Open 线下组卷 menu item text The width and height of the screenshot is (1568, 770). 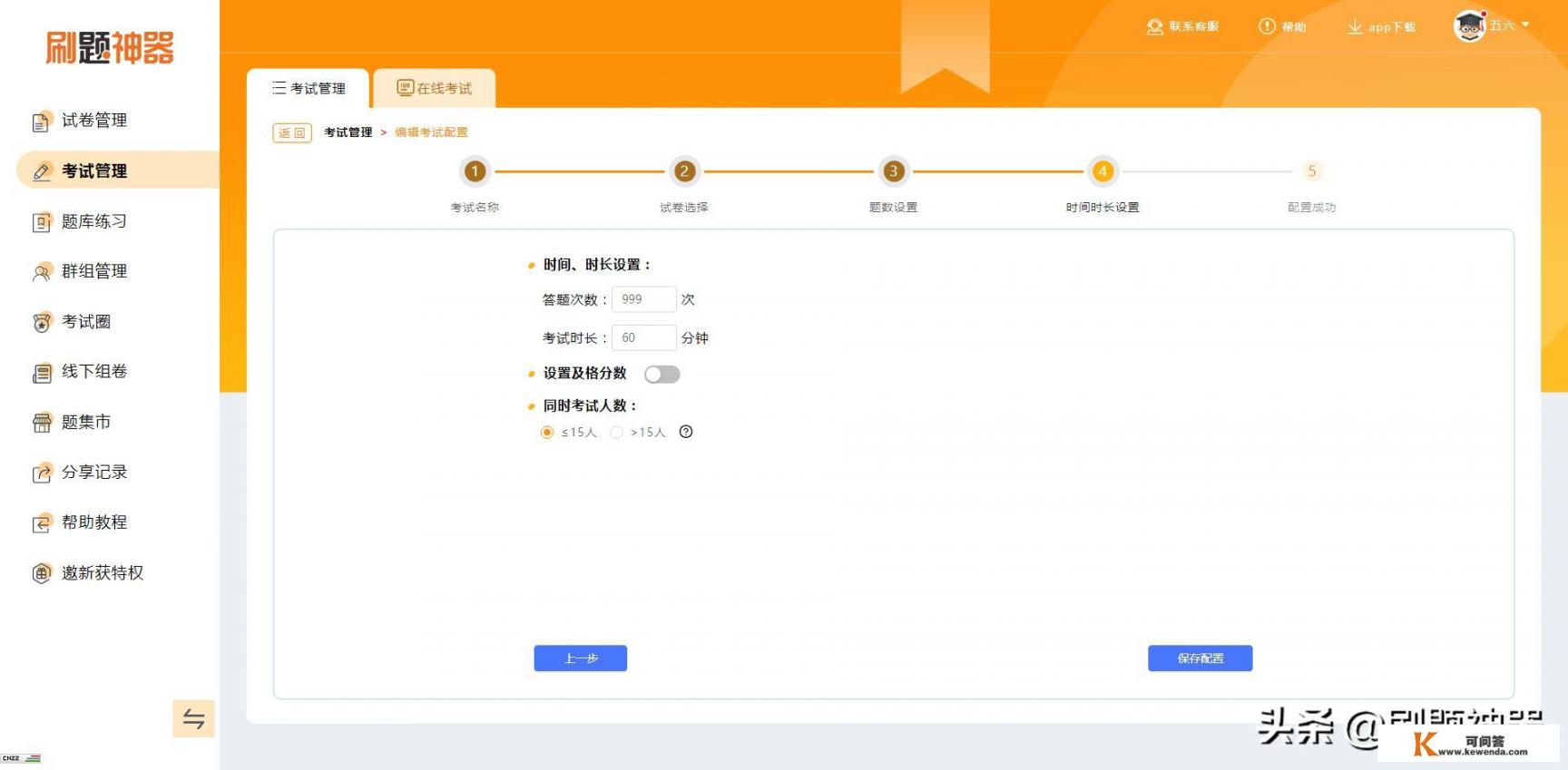[x=94, y=372]
